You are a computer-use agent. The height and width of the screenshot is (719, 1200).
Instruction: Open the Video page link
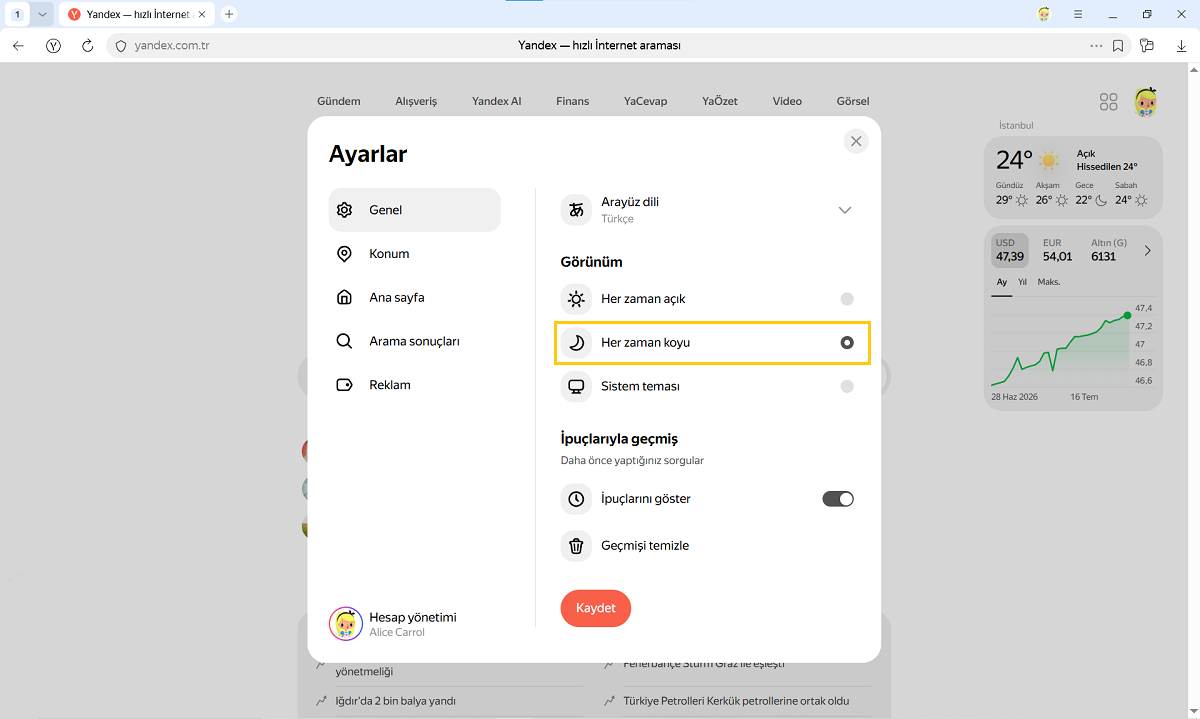point(787,101)
